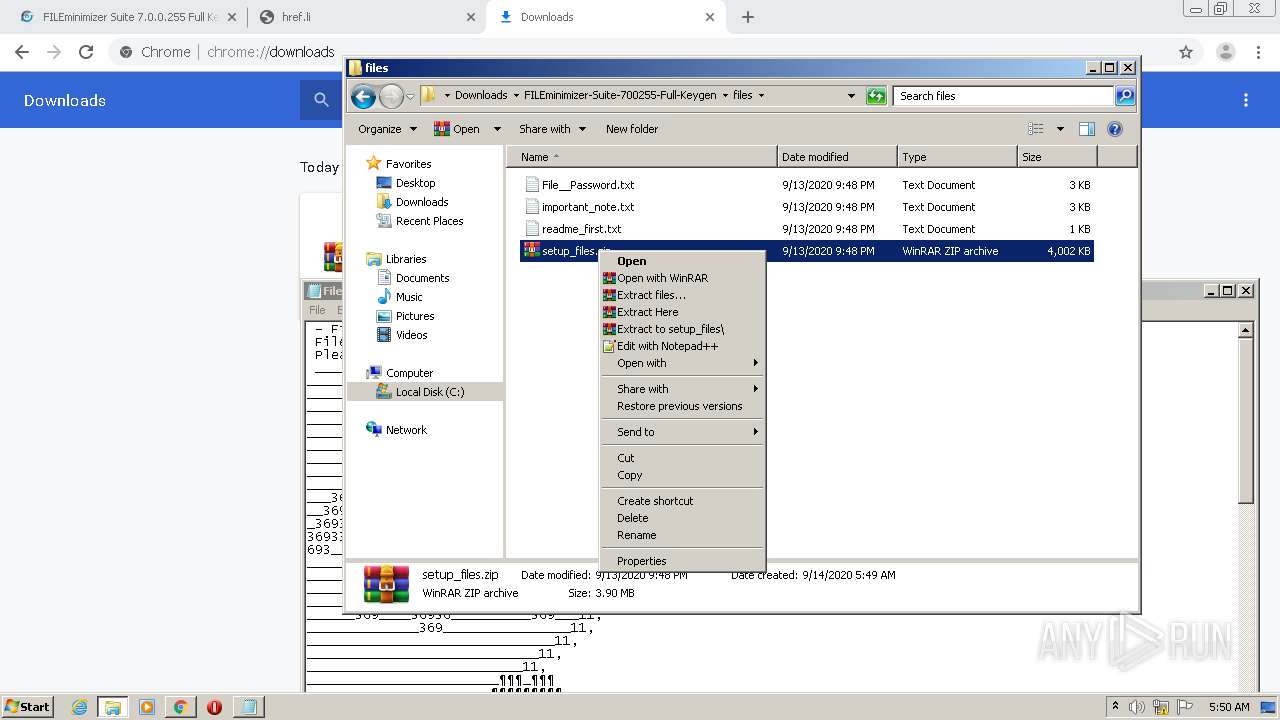Click the Chrome back arrow
The image size is (1280, 720).
coord(22,52)
